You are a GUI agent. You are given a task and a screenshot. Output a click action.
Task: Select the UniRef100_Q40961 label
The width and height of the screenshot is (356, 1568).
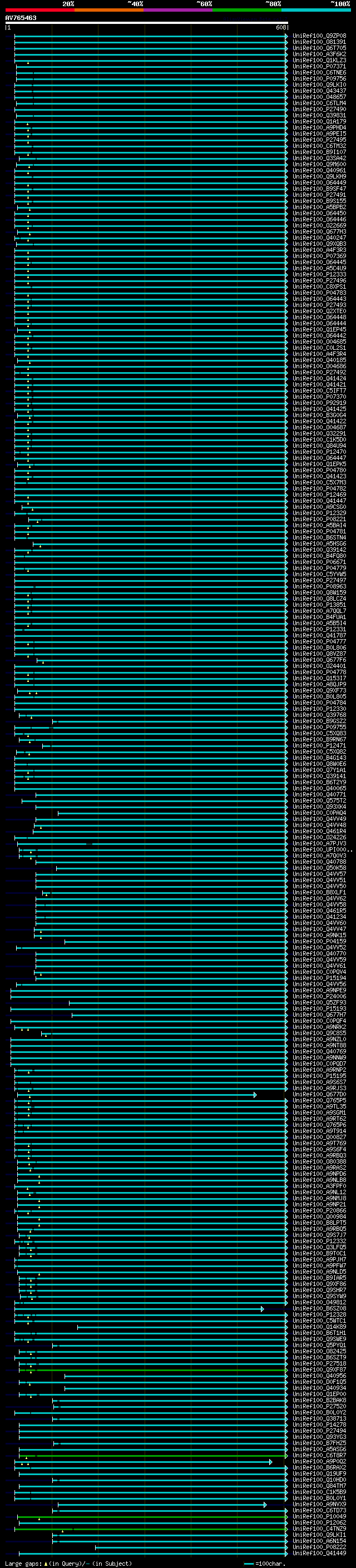point(319,170)
